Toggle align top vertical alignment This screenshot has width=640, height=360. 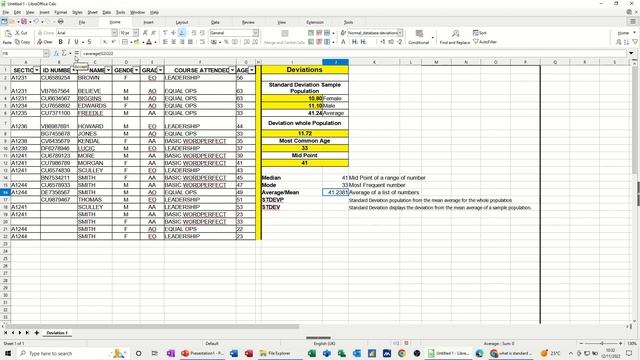click(x=165, y=33)
